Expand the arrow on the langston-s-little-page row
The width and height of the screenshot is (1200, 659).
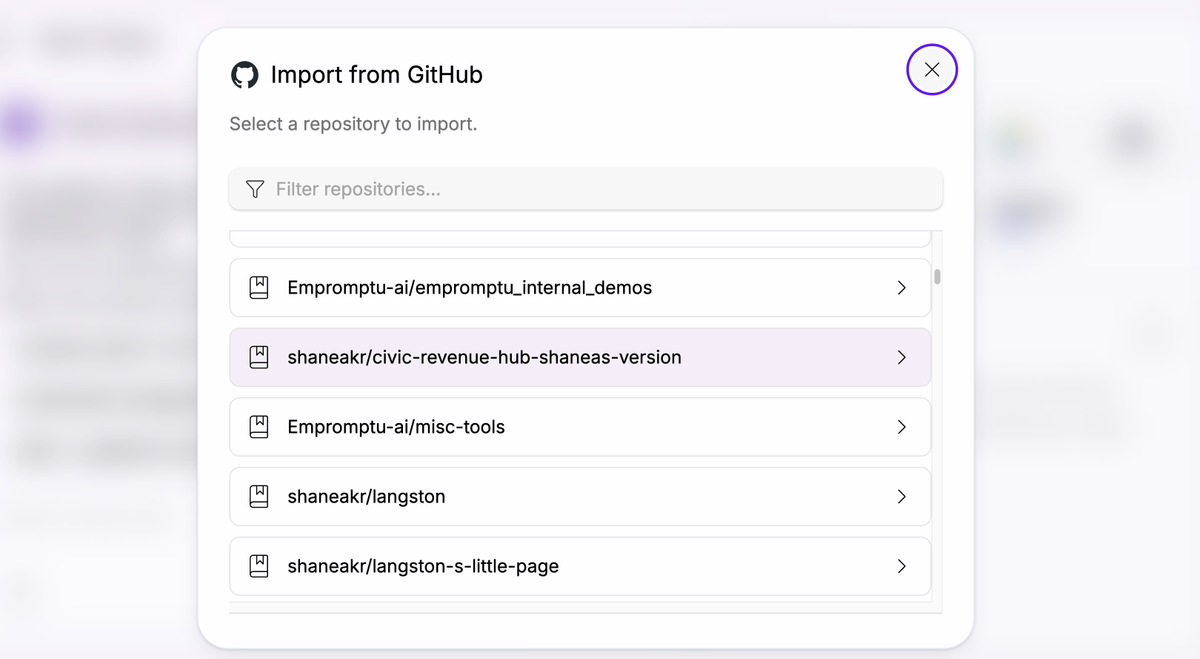(x=901, y=566)
